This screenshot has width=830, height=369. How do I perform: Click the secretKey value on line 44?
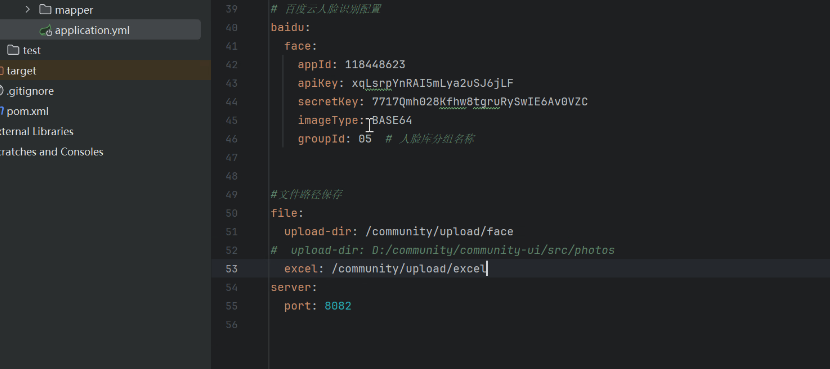click(480, 102)
